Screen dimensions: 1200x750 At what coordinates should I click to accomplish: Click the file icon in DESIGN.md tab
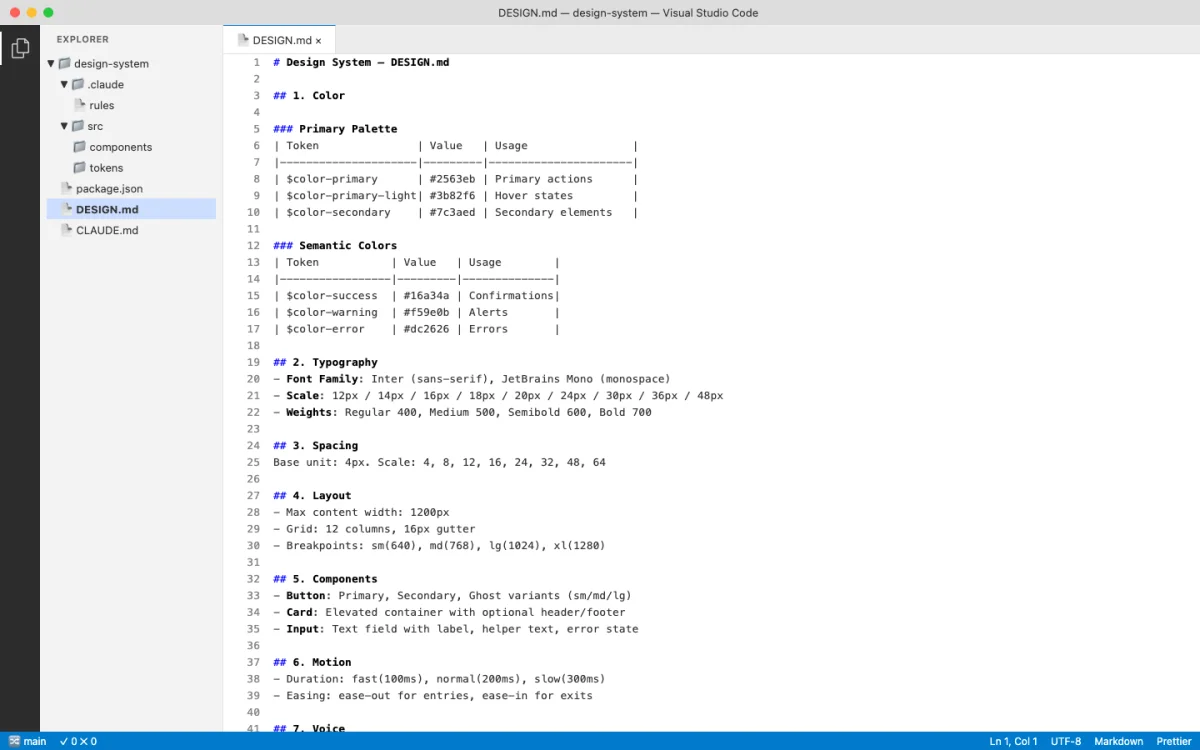[243, 40]
